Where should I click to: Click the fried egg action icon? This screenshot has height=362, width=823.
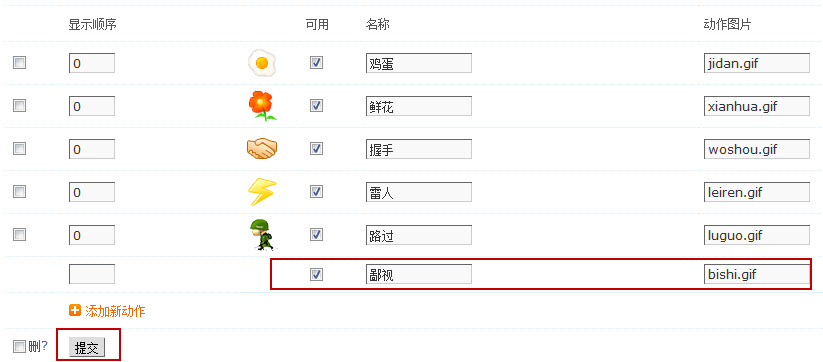(261, 63)
